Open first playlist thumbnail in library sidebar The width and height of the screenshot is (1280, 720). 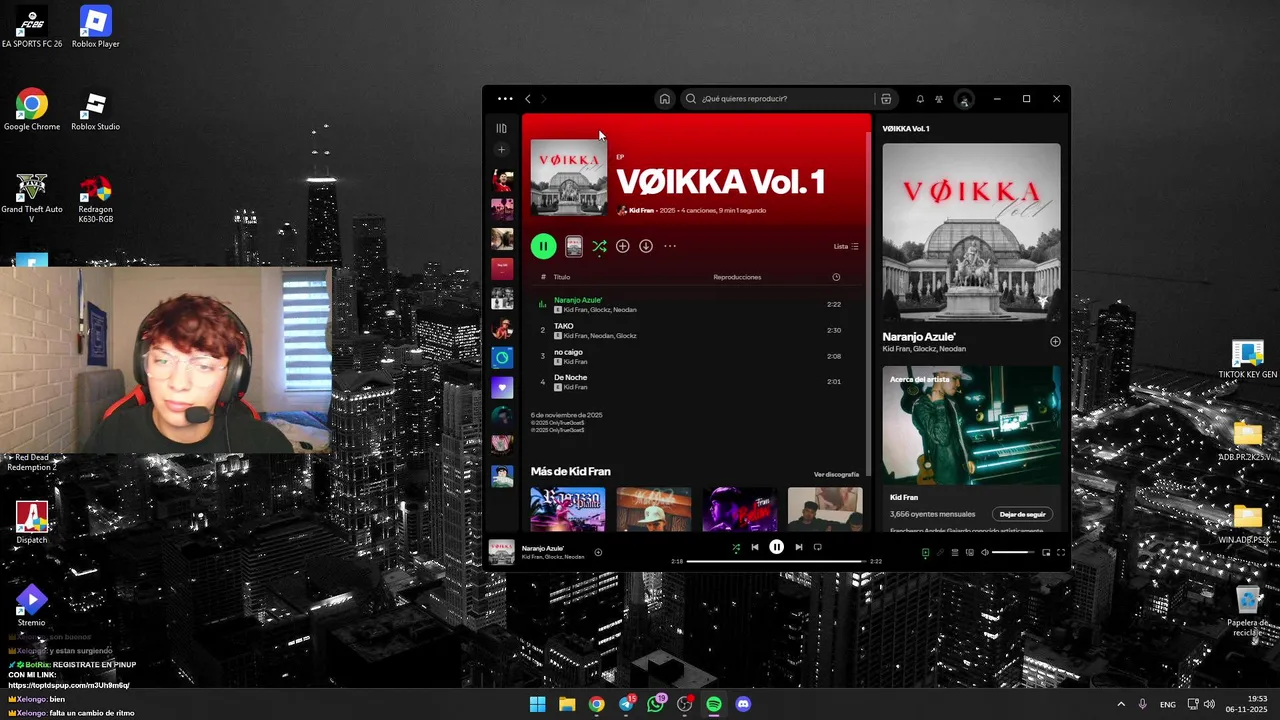(502, 181)
